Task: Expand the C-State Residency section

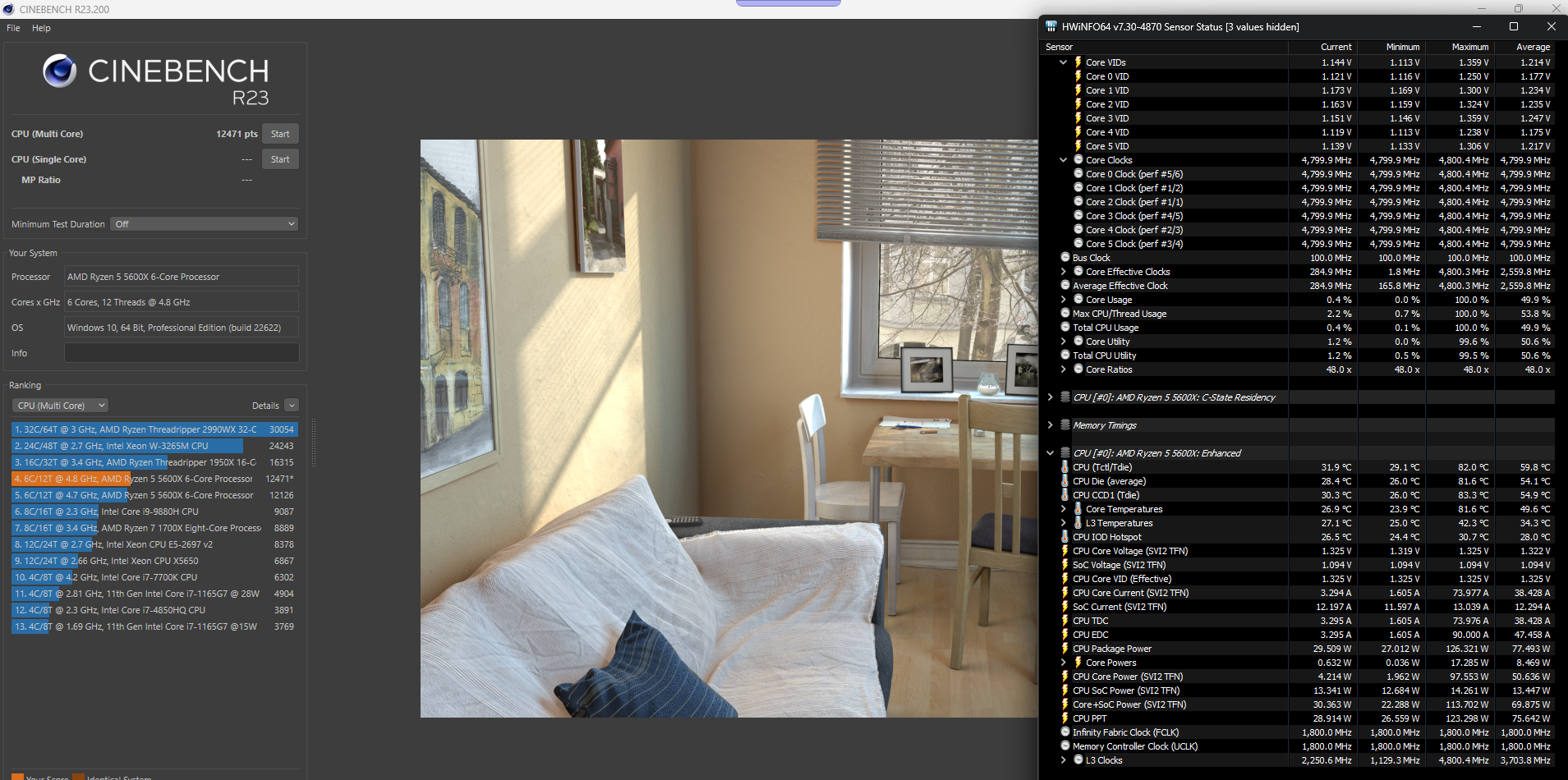Action: click(x=1050, y=397)
